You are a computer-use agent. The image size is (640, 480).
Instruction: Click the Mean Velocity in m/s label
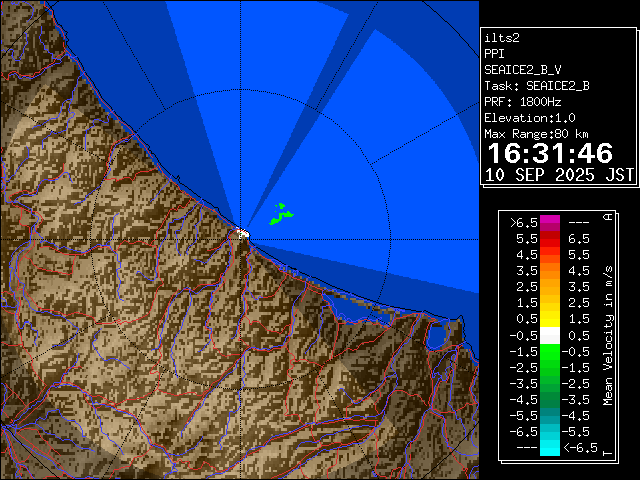click(x=607, y=334)
